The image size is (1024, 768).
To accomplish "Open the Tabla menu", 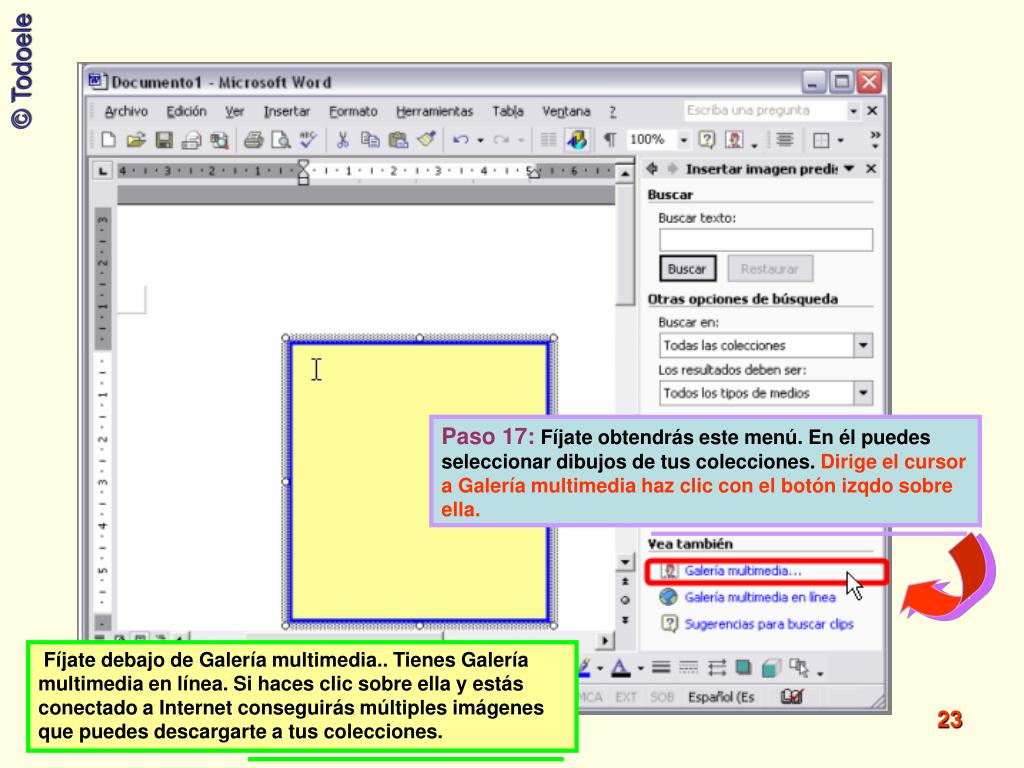I will [508, 112].
